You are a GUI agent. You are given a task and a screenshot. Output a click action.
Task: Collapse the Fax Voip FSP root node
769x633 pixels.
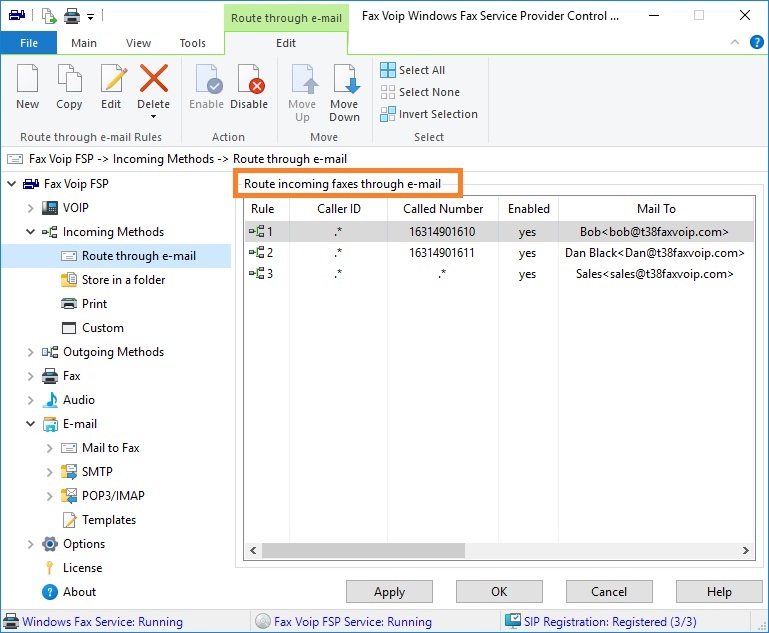click(x=11, y=184)
